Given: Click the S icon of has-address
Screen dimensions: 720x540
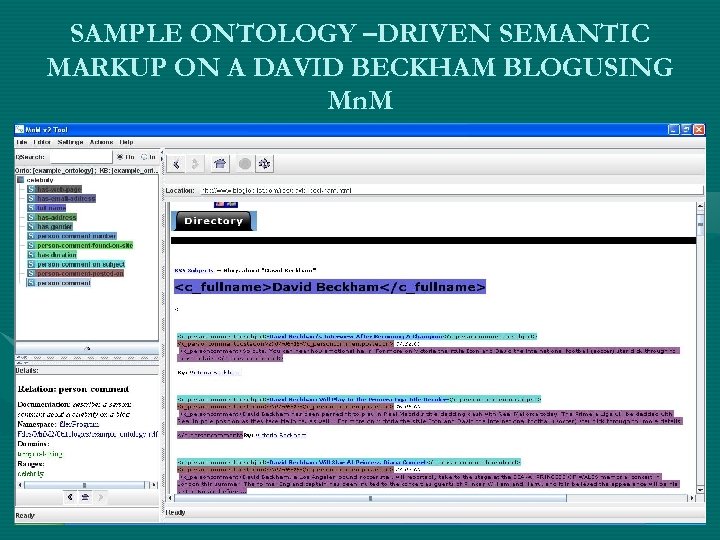Looking at the screenshot, I should 31,217.
